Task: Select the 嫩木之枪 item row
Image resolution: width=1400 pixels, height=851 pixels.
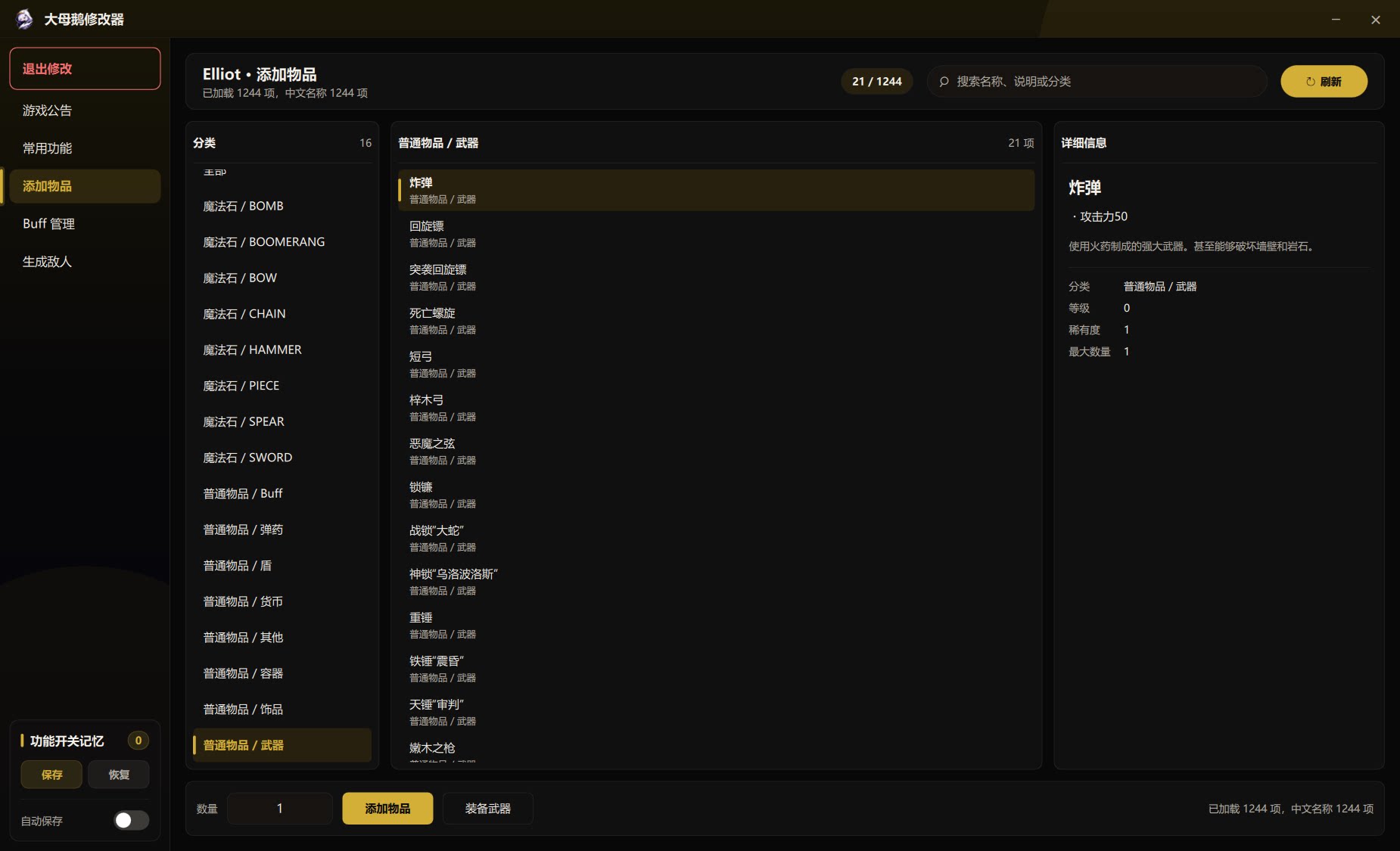Action: pos(716,749)
